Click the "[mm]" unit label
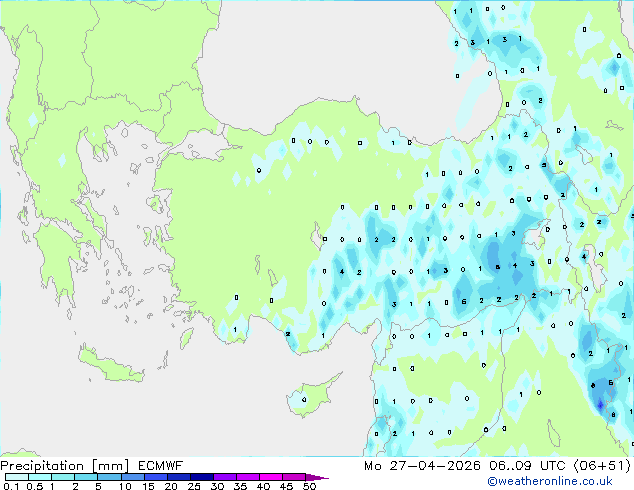634x490 pixels. (x=110, y=466)
